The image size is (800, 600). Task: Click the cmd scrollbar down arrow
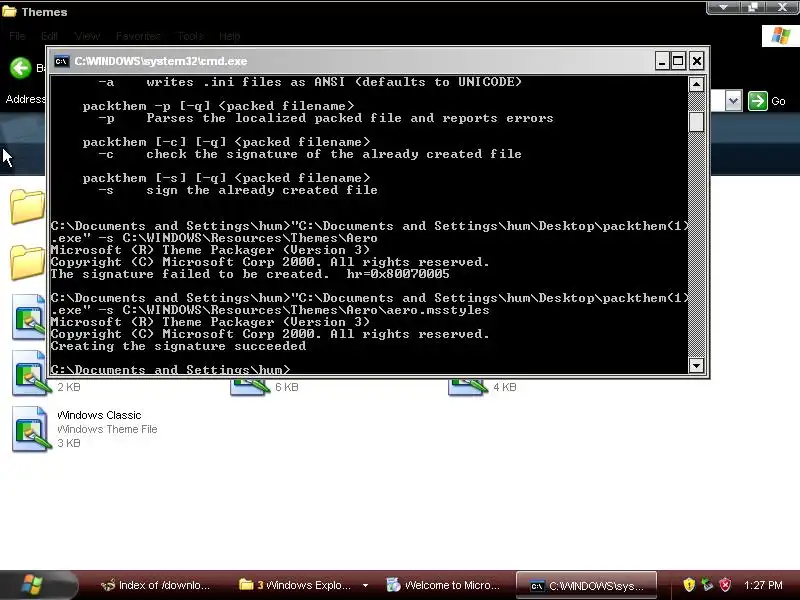[x=696, y=365]
